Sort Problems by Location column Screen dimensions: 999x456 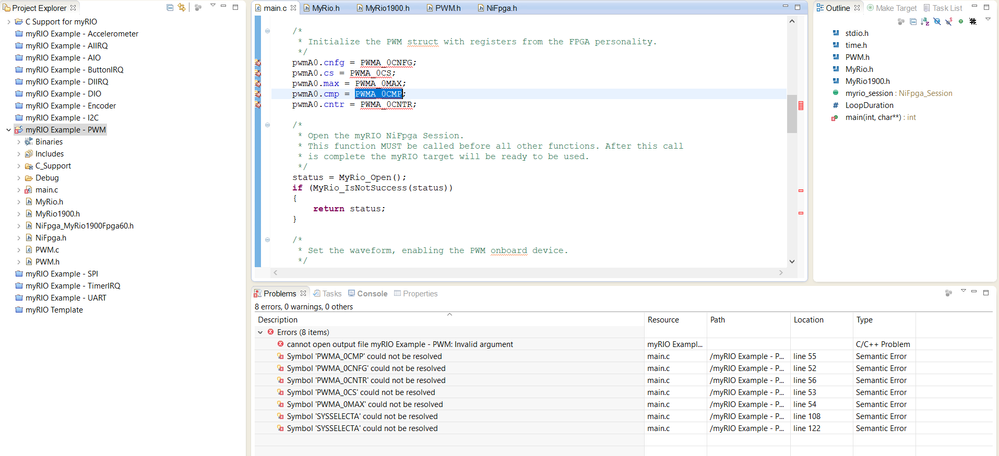point(821,320)
